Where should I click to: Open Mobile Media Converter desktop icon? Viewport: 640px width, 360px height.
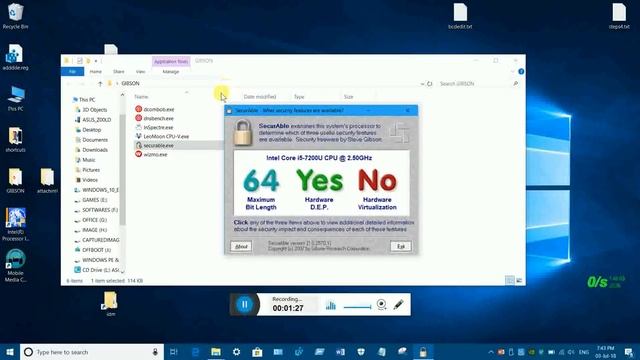(x=16, y=265)
